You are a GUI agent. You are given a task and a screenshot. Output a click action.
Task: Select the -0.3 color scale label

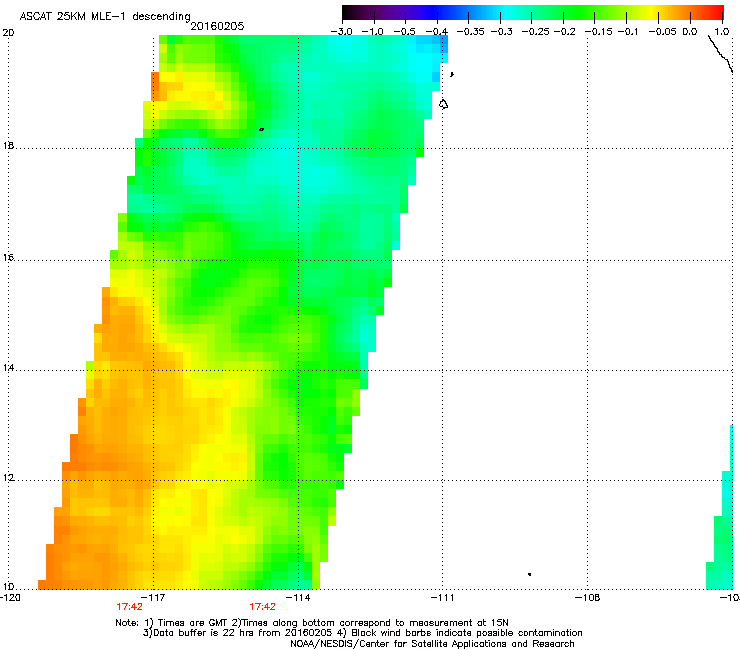tap(501, 32)
